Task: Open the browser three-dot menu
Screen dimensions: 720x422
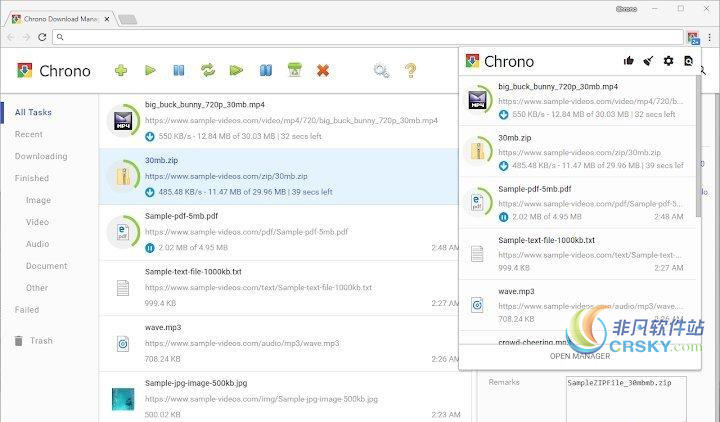Action: pyautogui.click(x=709, y=37)
